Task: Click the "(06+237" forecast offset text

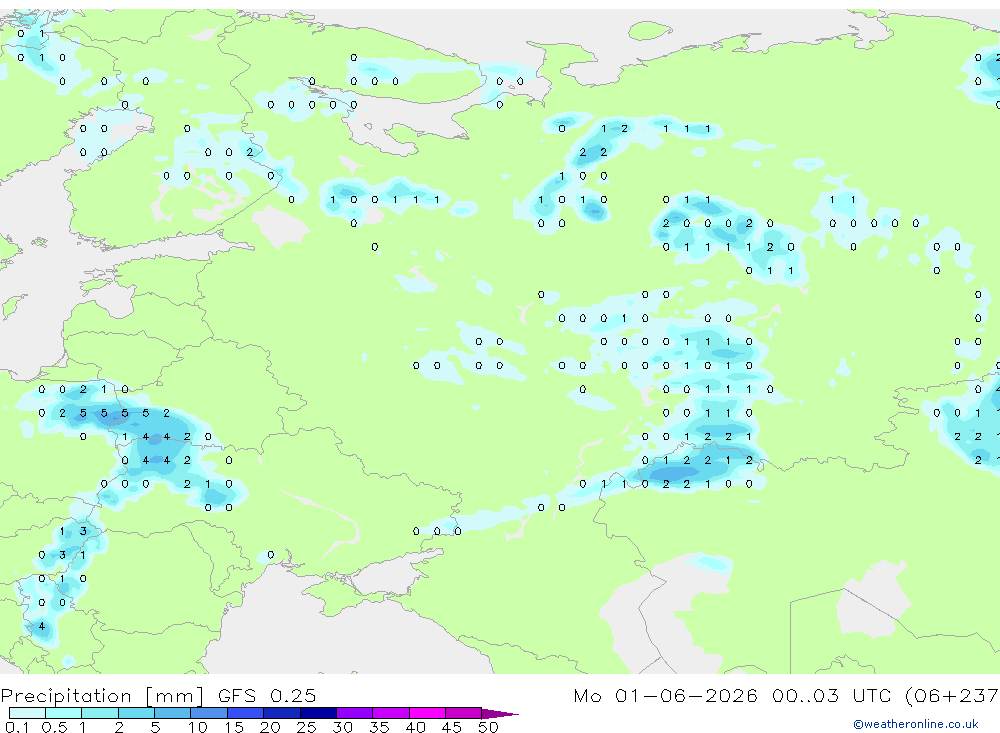Action: coord(952,696)
